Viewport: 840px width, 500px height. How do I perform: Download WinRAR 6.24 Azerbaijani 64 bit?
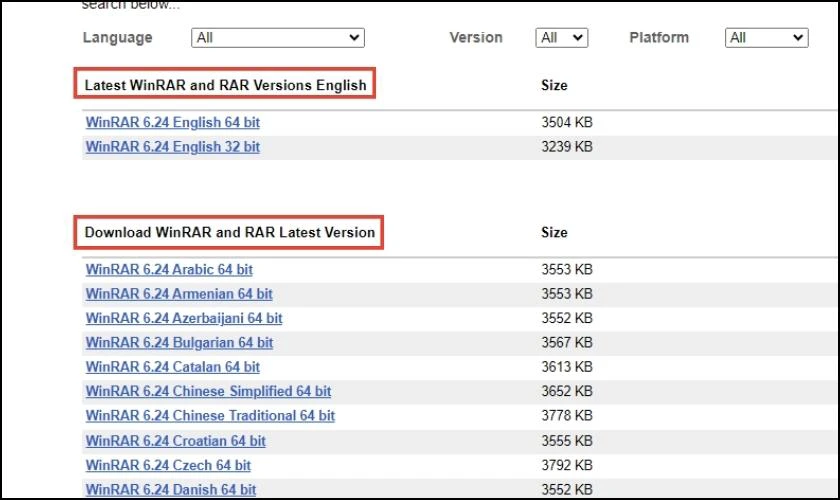(184, 318)
